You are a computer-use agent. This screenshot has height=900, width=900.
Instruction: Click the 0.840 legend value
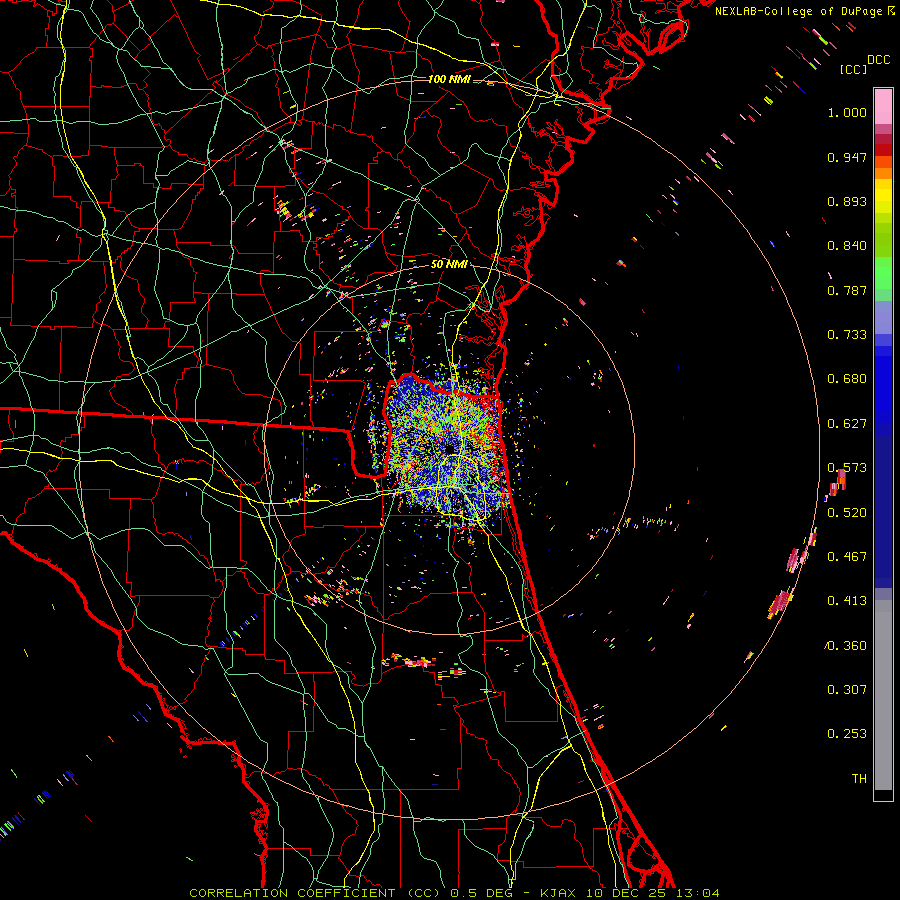coord(847,246)
